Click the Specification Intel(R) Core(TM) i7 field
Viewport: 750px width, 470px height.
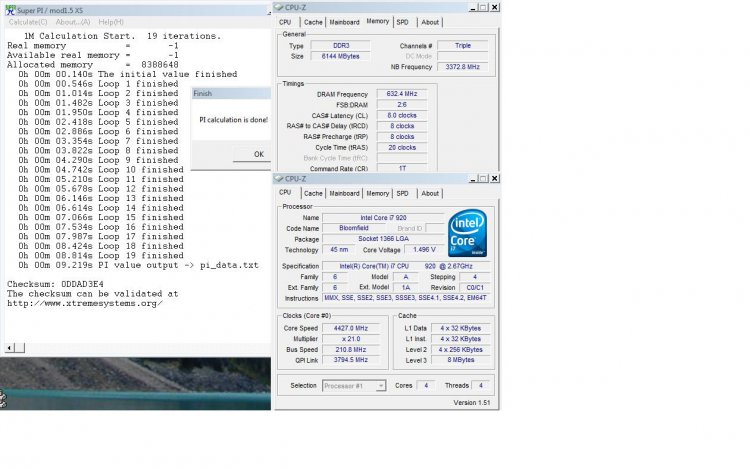pos(406,266)
